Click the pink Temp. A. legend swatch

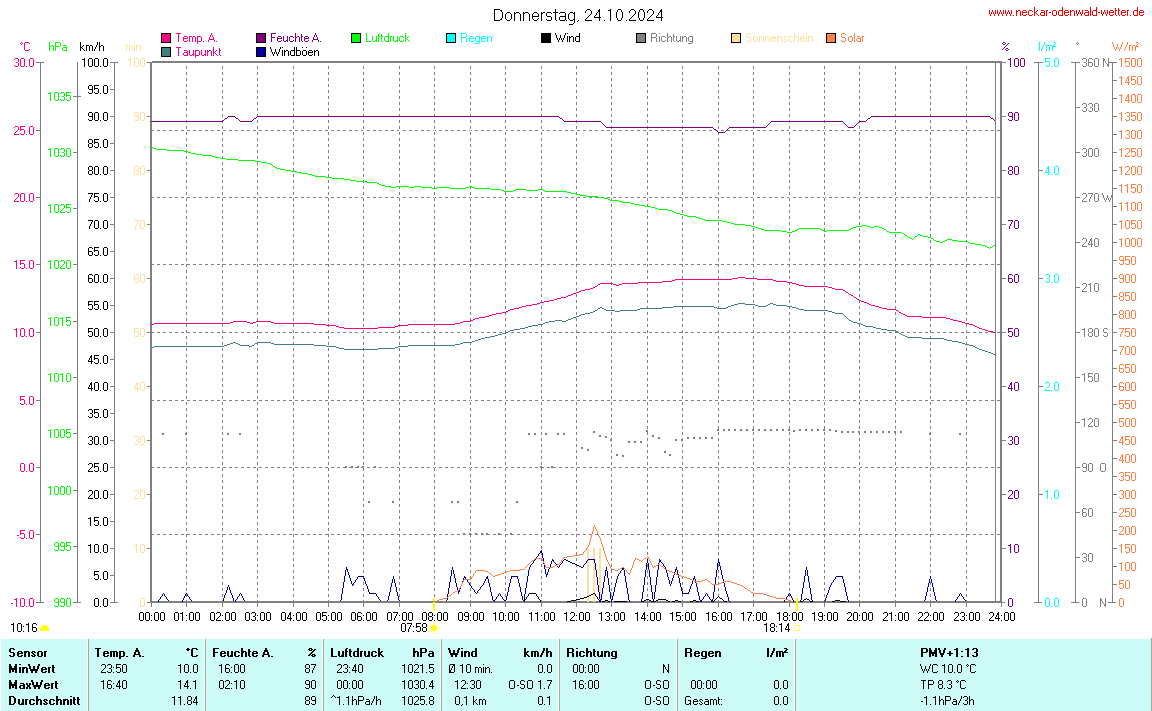166,38
